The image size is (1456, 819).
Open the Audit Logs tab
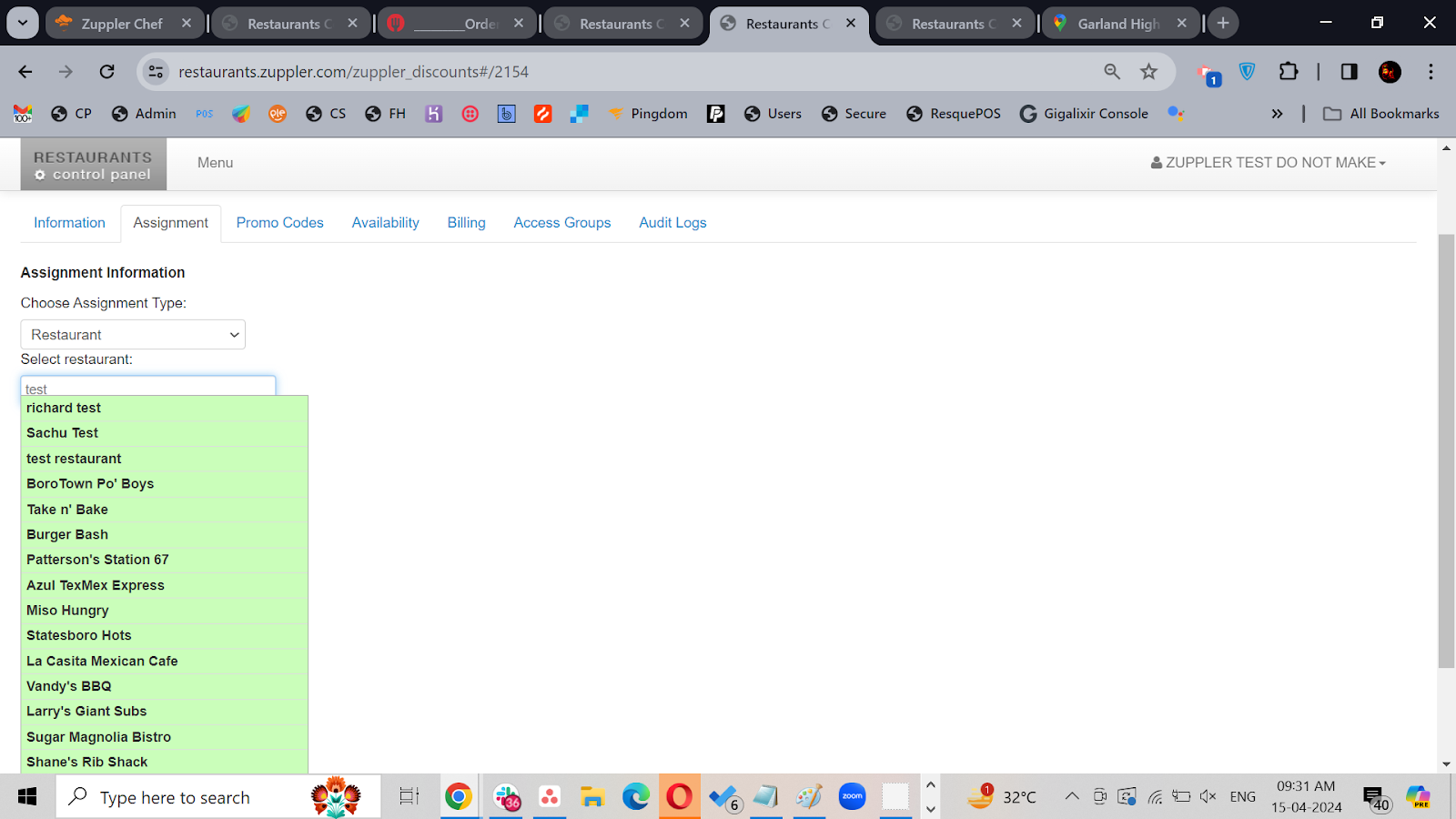(672, 223)
